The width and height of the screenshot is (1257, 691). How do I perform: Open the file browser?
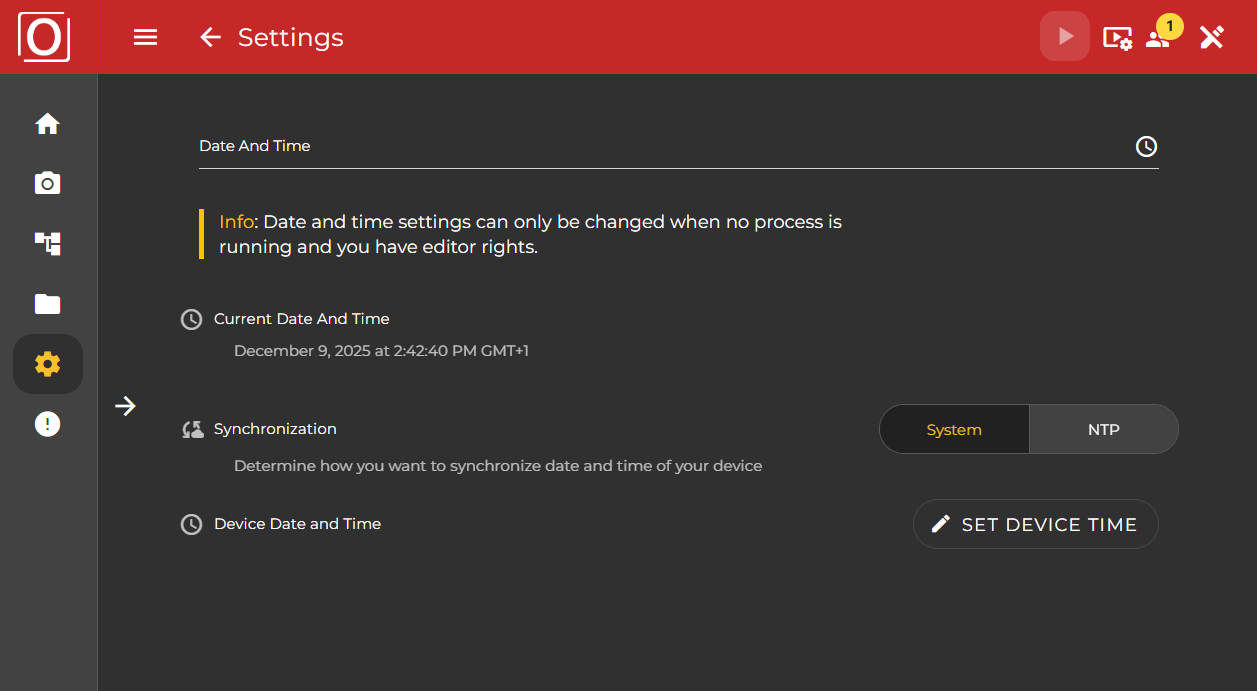click(x=47, y=303)
